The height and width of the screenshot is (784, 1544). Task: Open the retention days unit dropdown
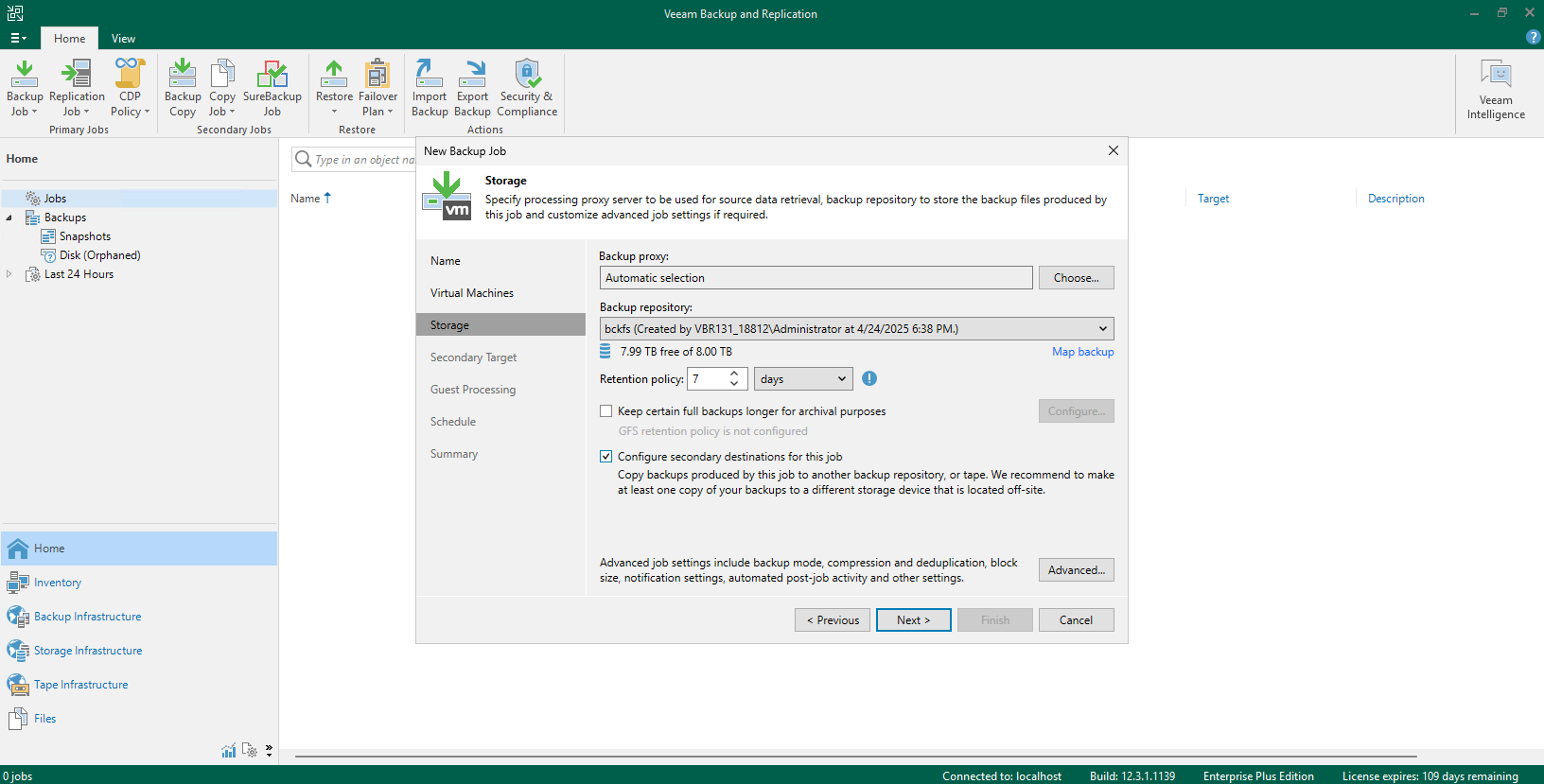803,379
